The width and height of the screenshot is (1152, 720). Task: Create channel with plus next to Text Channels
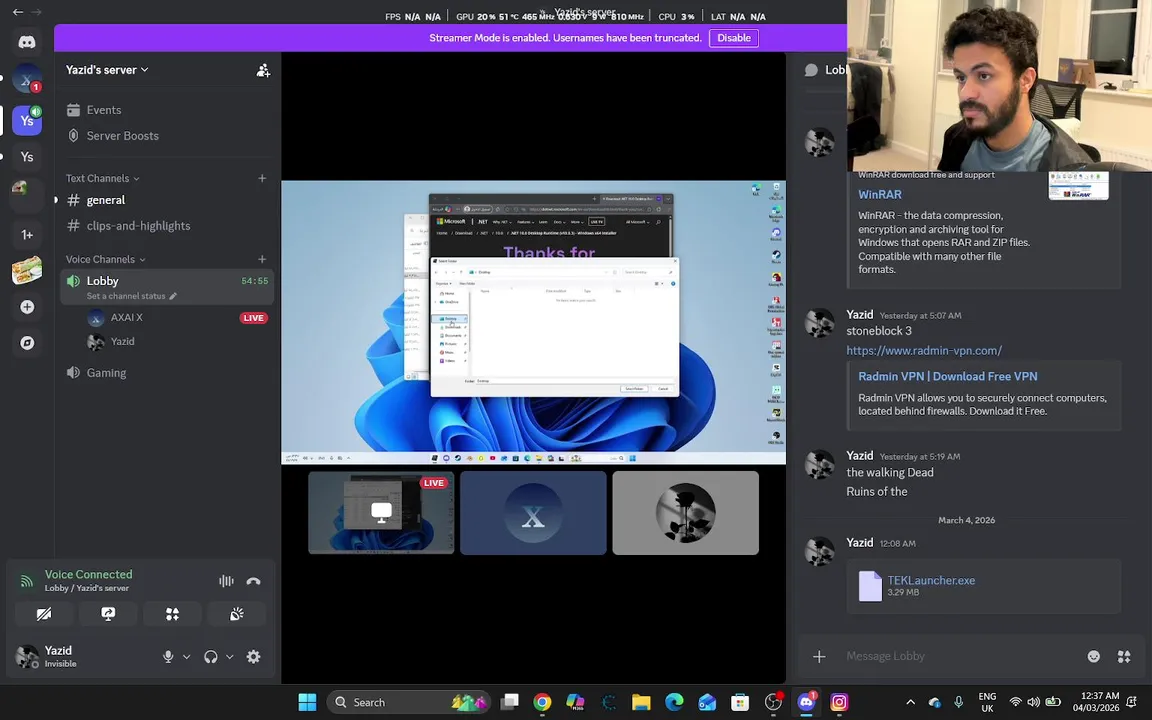coord(262,179)
